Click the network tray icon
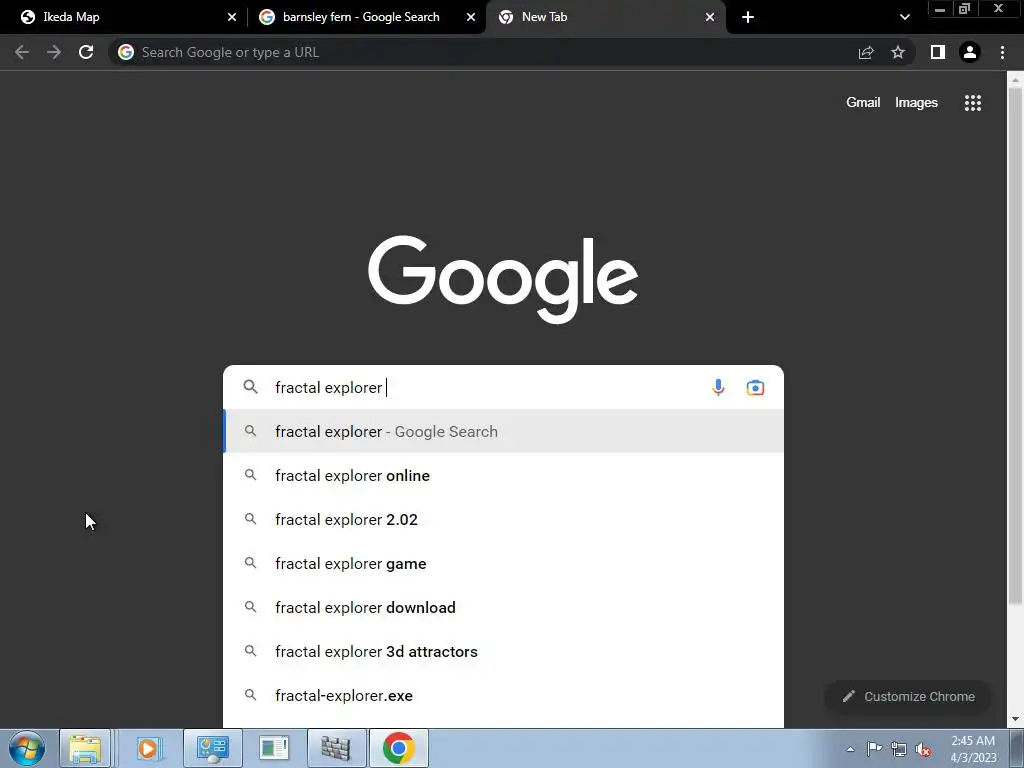 click(x=899, y=749)
